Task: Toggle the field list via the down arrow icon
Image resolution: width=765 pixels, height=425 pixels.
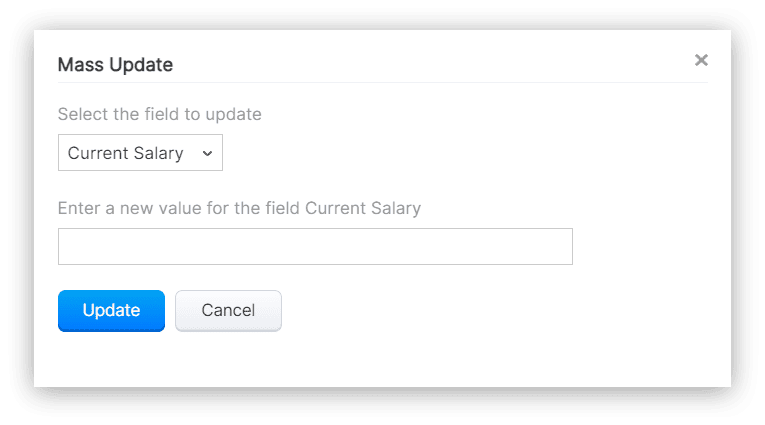Action: [207, 153]
